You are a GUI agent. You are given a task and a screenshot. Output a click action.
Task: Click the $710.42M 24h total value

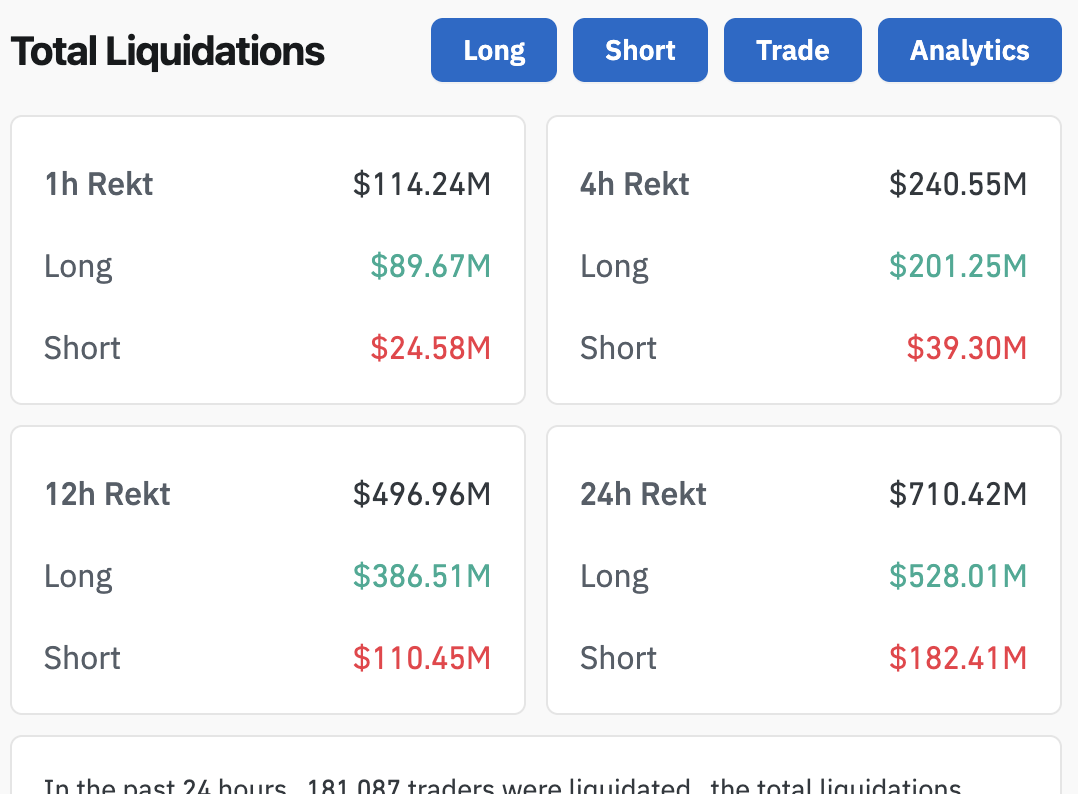(958, 494)
